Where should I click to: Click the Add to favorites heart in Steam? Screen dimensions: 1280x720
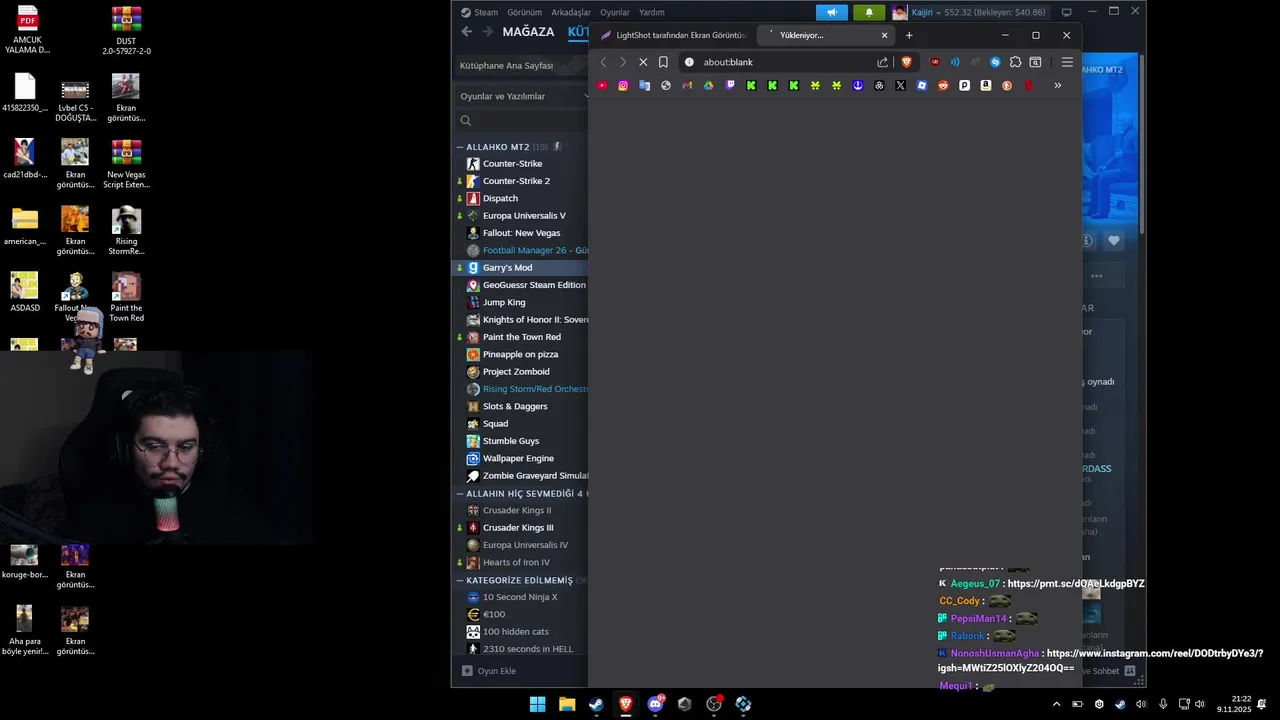[1114, 241]
